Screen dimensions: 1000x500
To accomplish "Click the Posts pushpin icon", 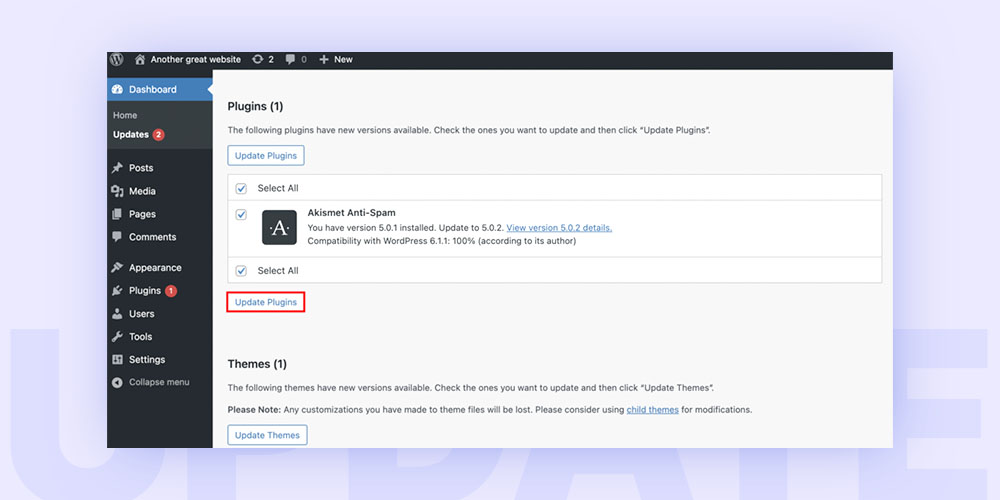I will 117,168.
